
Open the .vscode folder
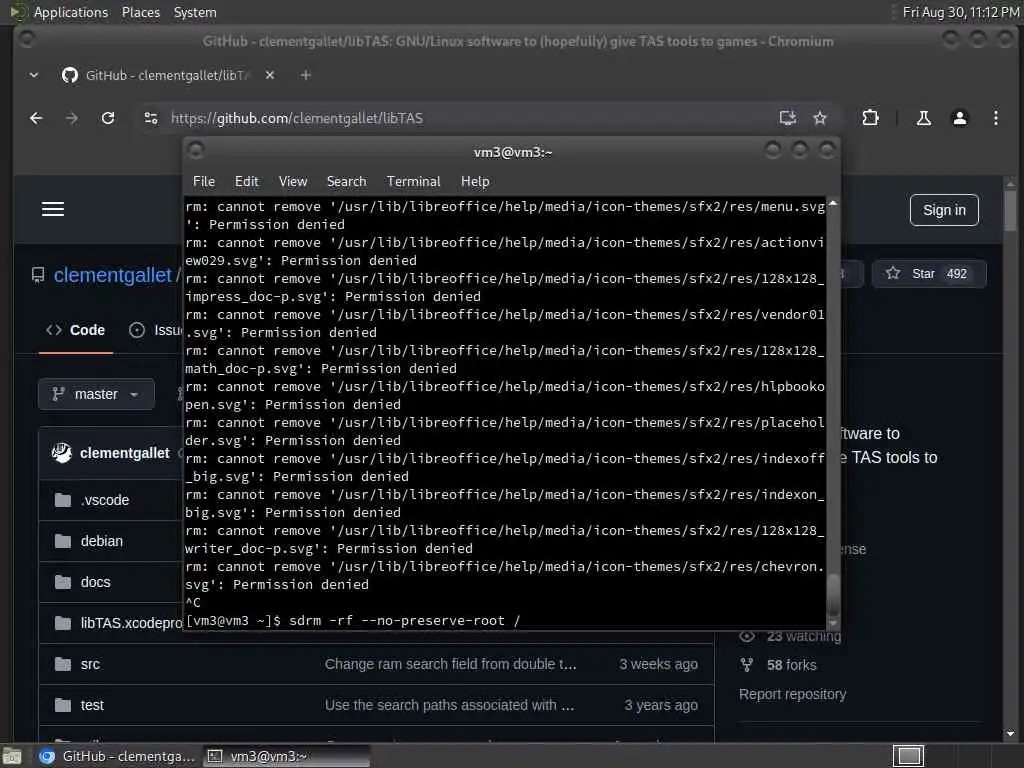tap(105, 500)
